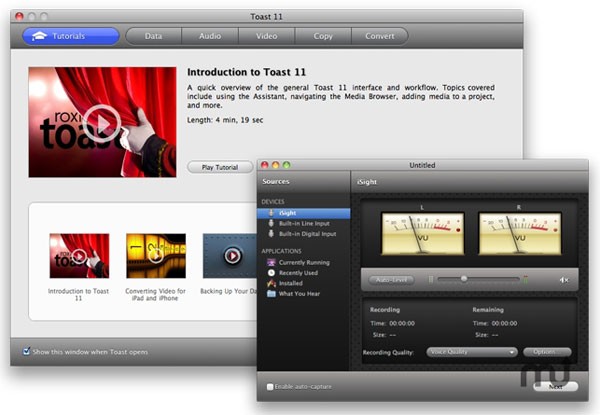Click the right channel VU meter
The image size is (600, 415).
point(520,234)
